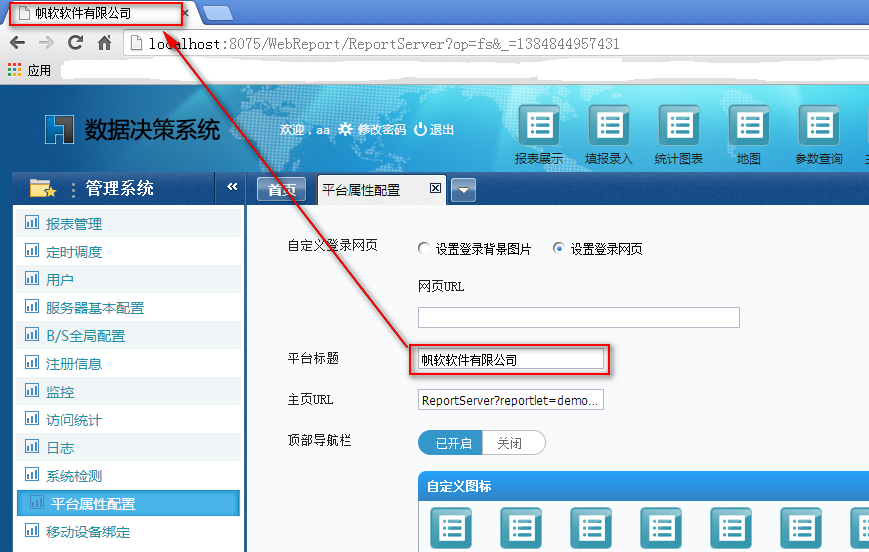Click the 平台标题 input field
The height and width of the screenshot is (552, 869).
510,360
